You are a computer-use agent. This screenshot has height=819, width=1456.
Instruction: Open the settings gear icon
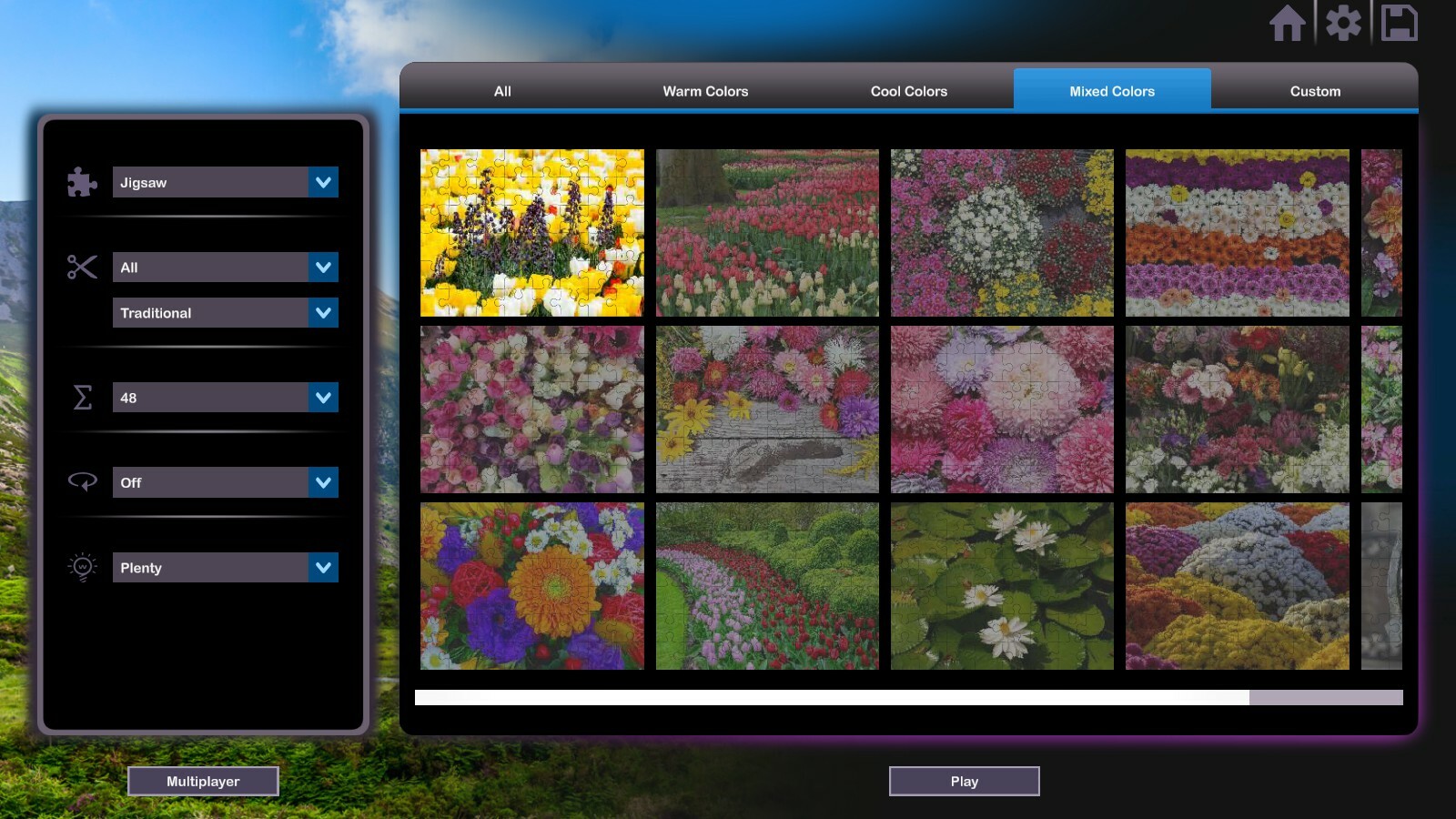pyautogui.click(x=1344, y=25)
